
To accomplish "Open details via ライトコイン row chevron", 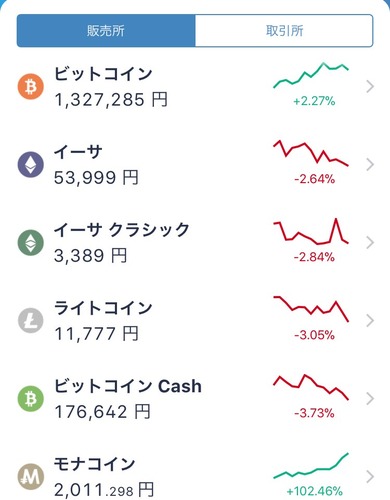I will [370, 321].
